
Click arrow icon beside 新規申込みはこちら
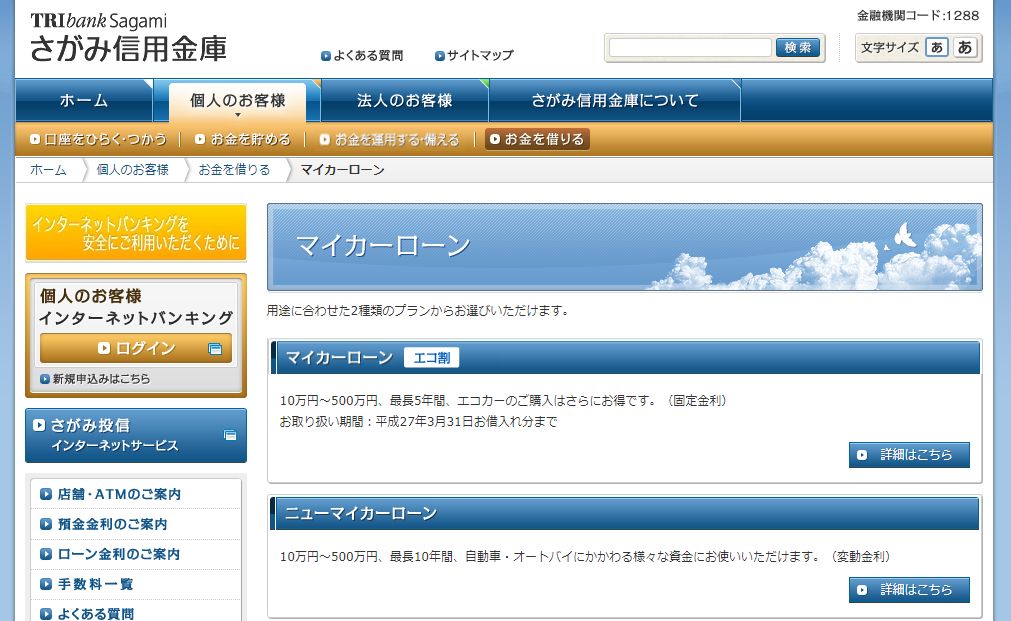[x=44, y=379]
